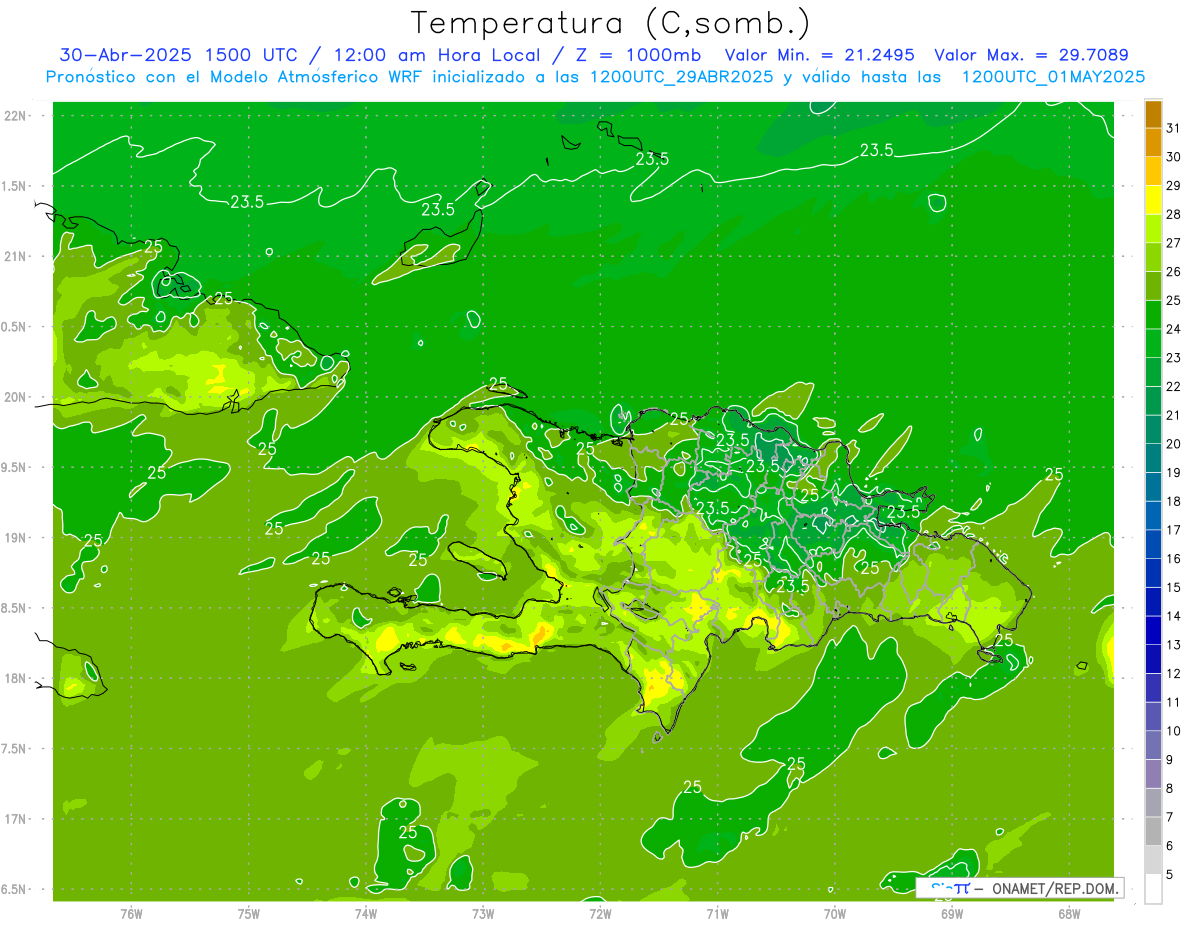Click the '21N' latitude axis label

pos(17,256)
